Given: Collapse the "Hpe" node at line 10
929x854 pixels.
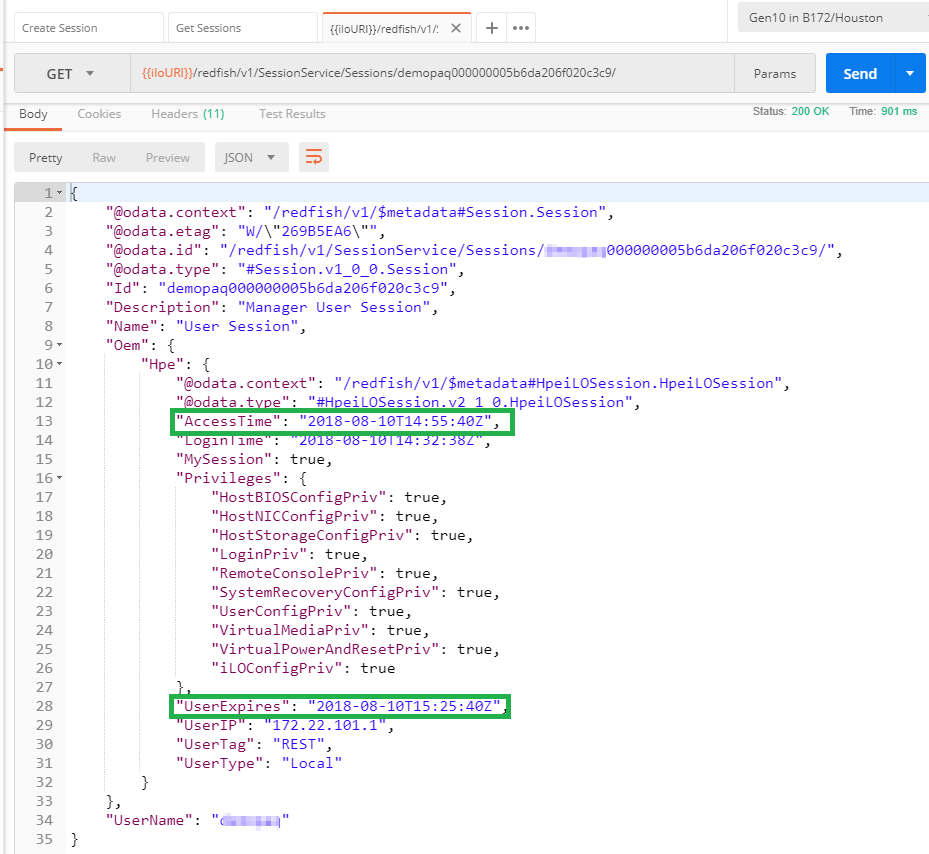Looking at the screenshot, I should tap(60, 364).
